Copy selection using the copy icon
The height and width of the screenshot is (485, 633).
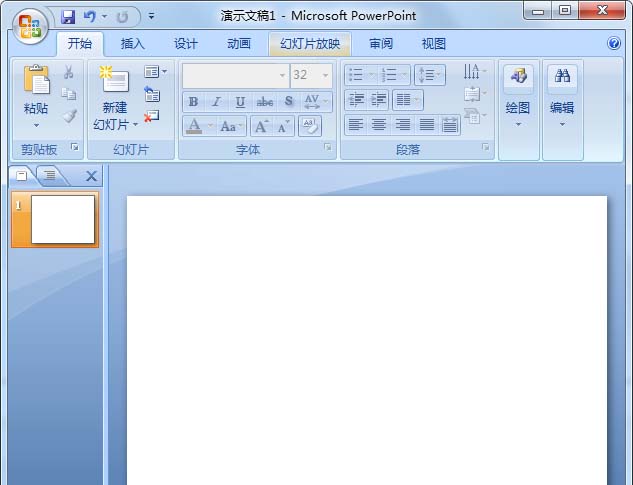coord(69,94)
